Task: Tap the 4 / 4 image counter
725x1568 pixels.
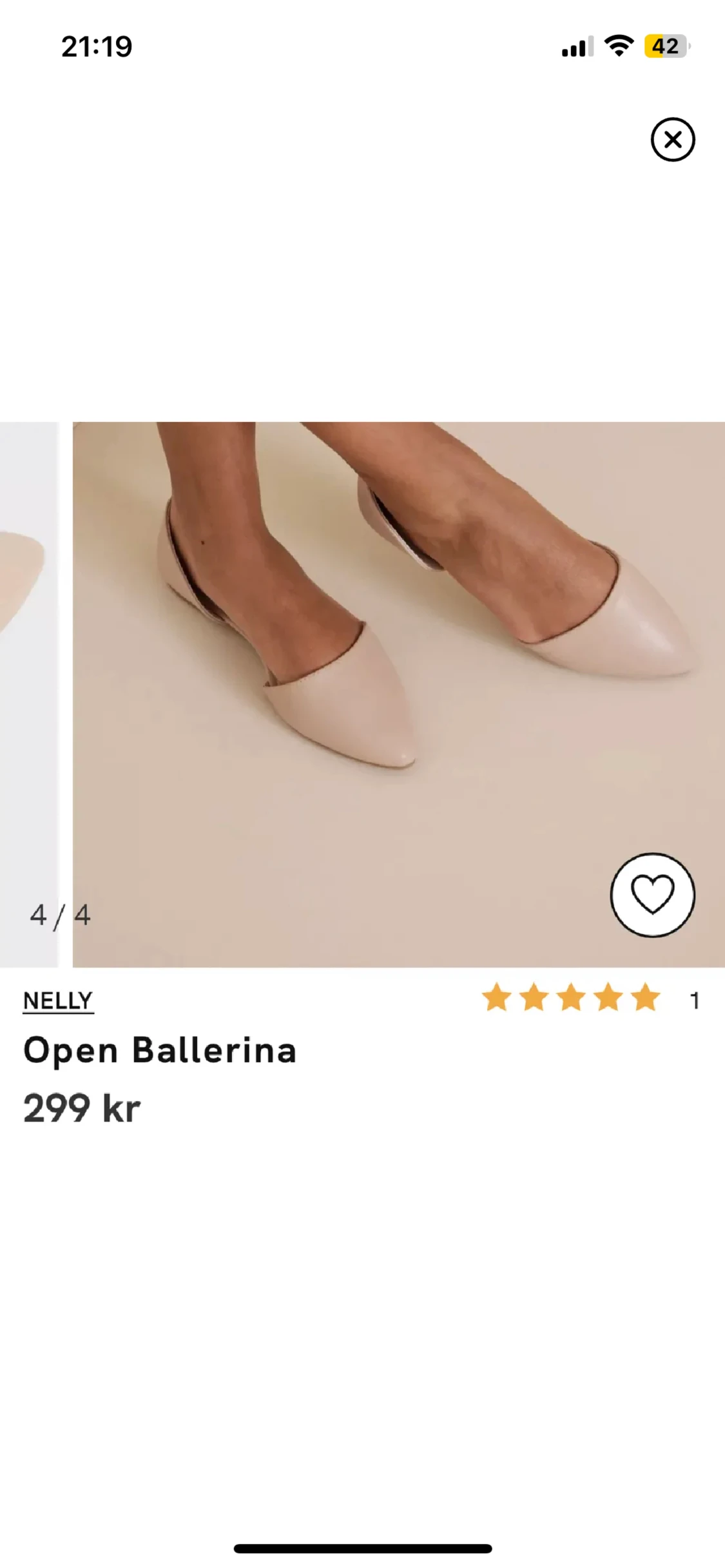Action: click(x=60, y=915)
